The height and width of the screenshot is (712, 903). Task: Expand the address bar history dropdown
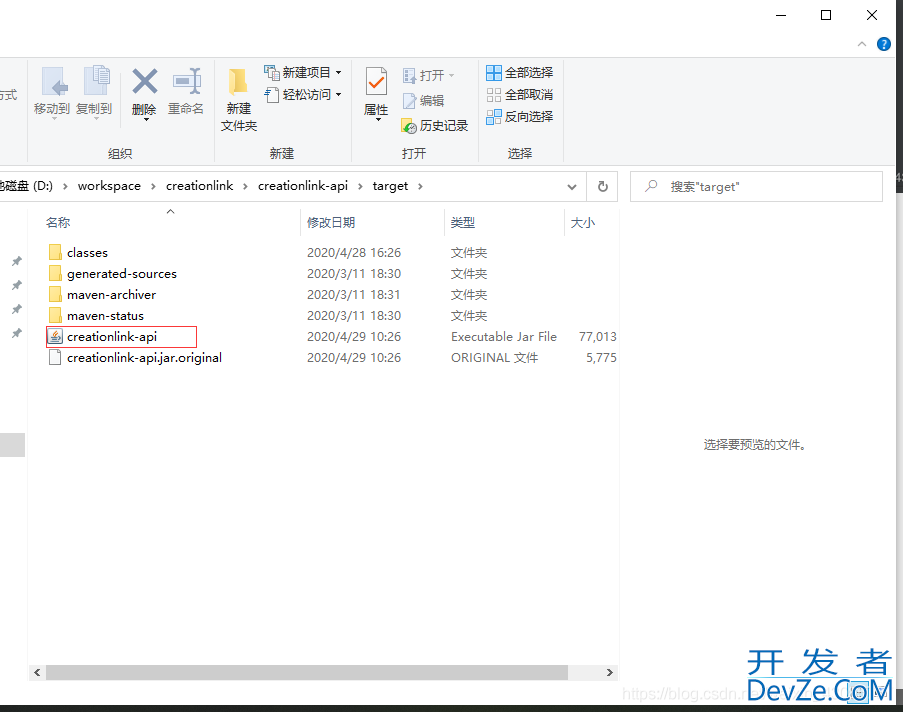coord(571,187)
